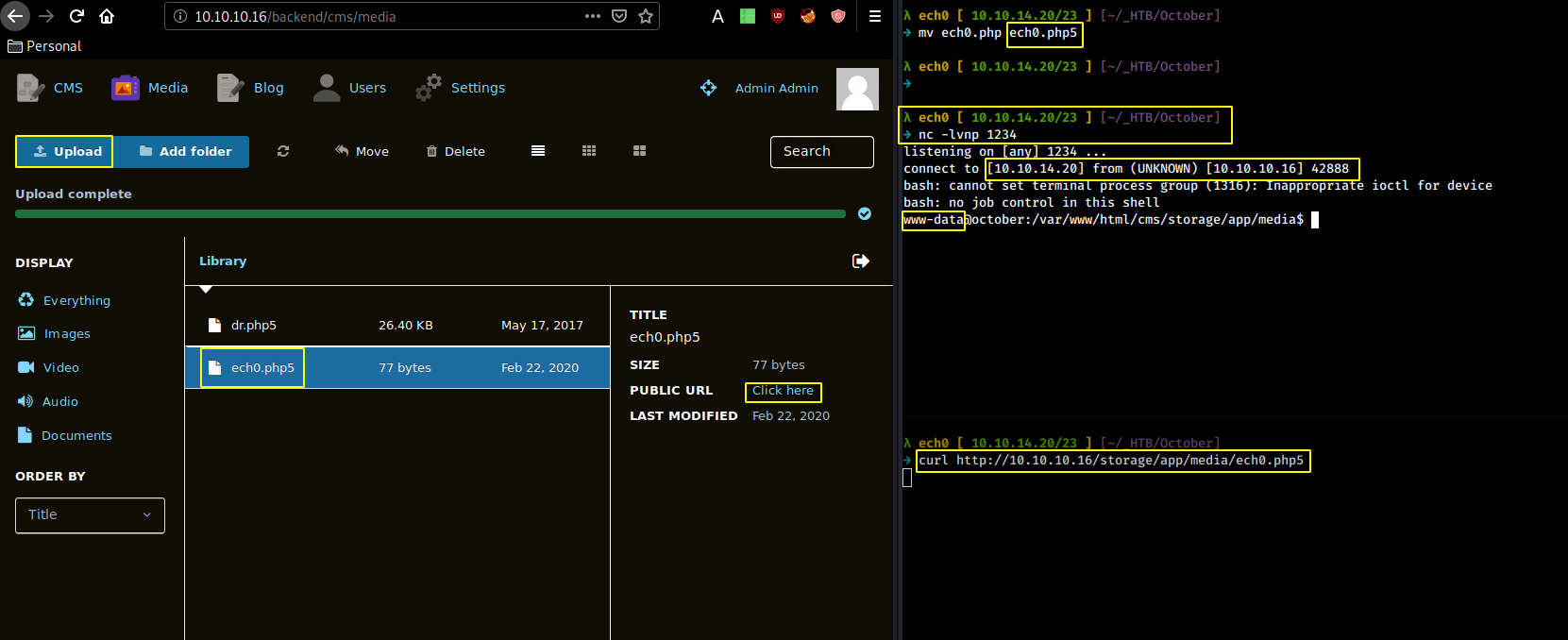1568x640 pixels.
Task: Click the Move toolbar button
Action: coord(362,151)
